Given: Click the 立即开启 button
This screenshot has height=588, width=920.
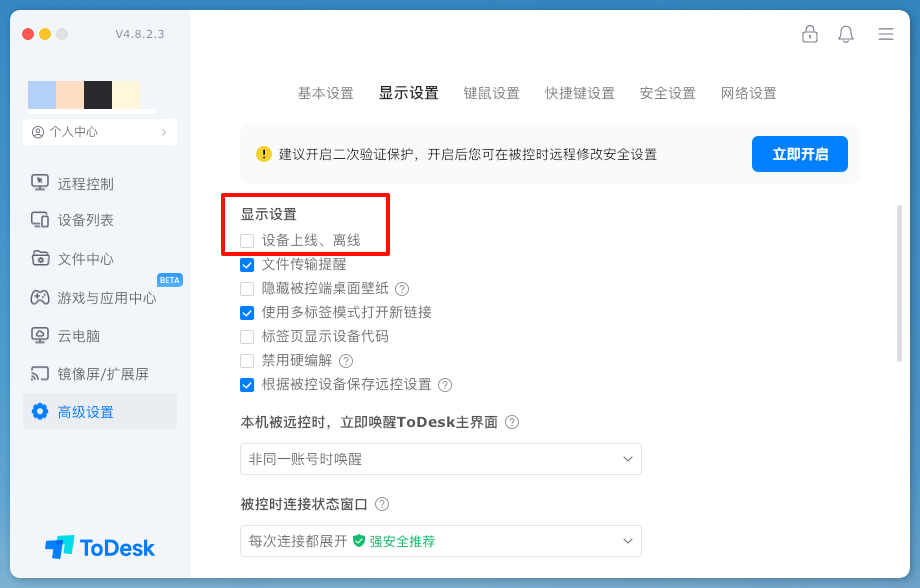Looking at the screenshot, I should pos(799,153).
